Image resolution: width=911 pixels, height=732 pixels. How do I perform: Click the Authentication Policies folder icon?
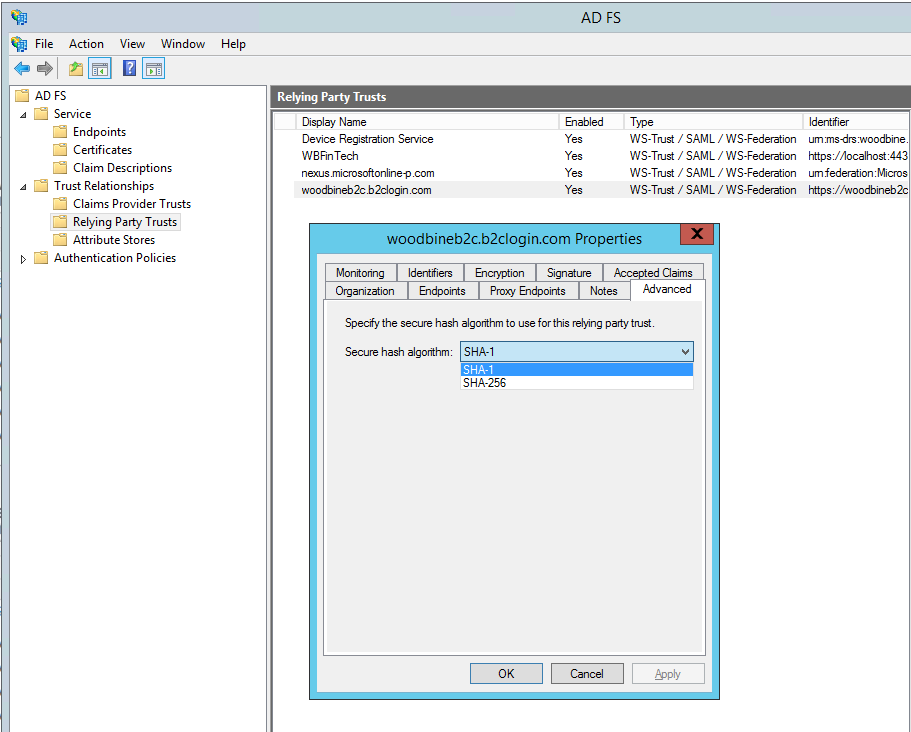[41, 257]
